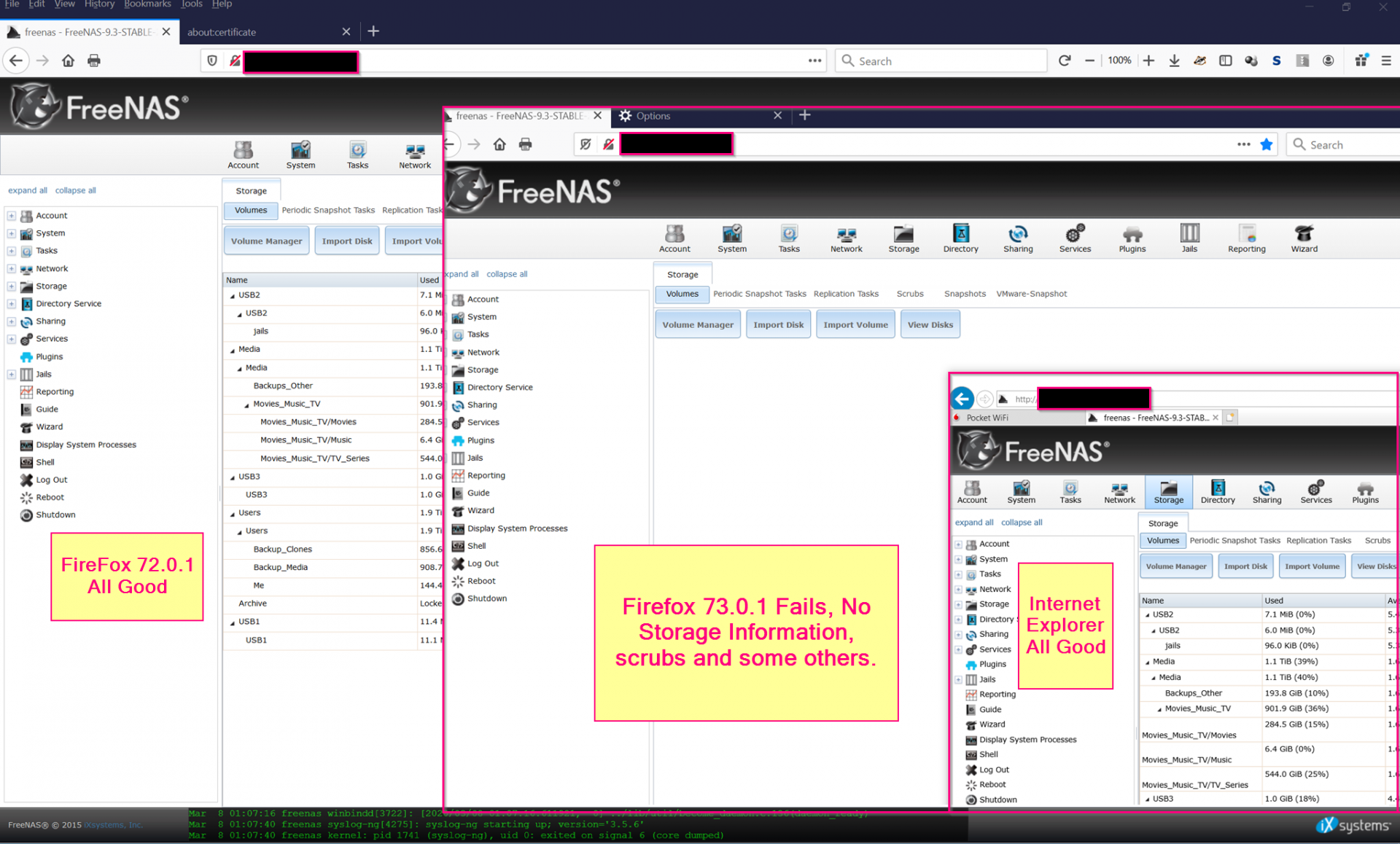
Task: Click print icon in left Firefox toolbar
Action: point(93,60)
